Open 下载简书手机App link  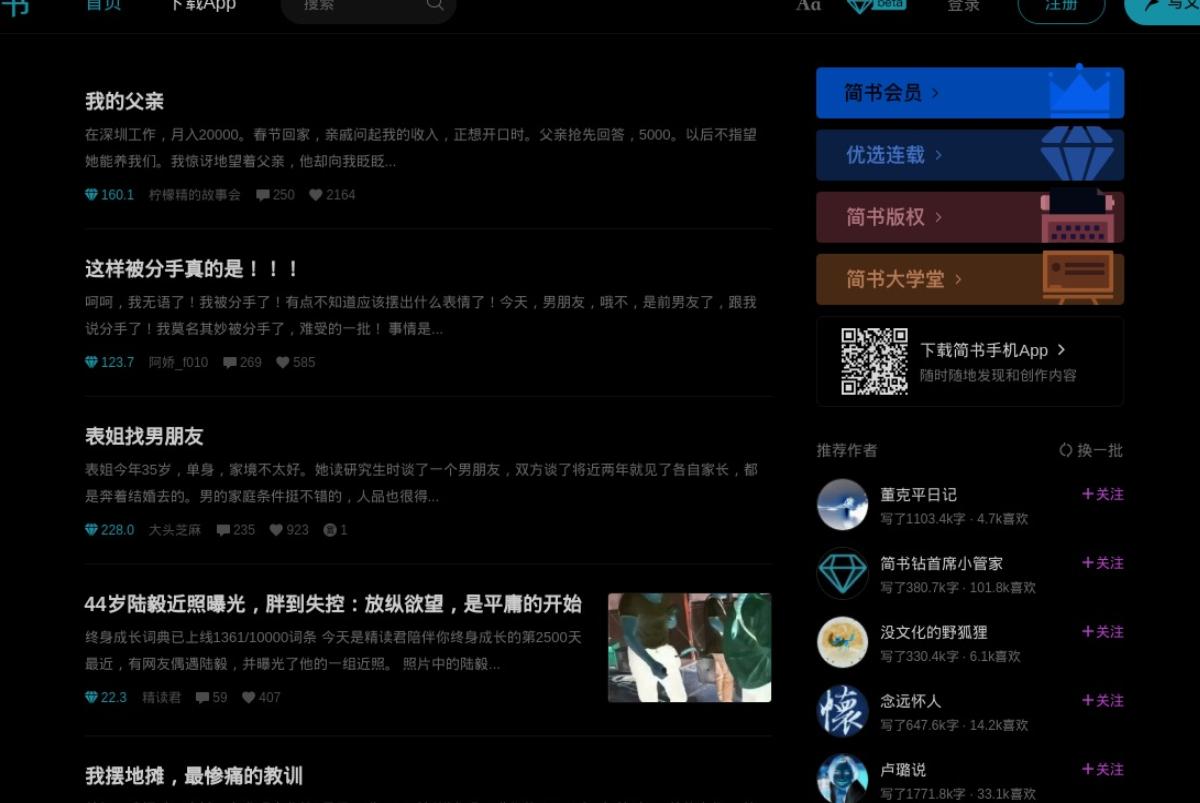click(x=993, y=350)
